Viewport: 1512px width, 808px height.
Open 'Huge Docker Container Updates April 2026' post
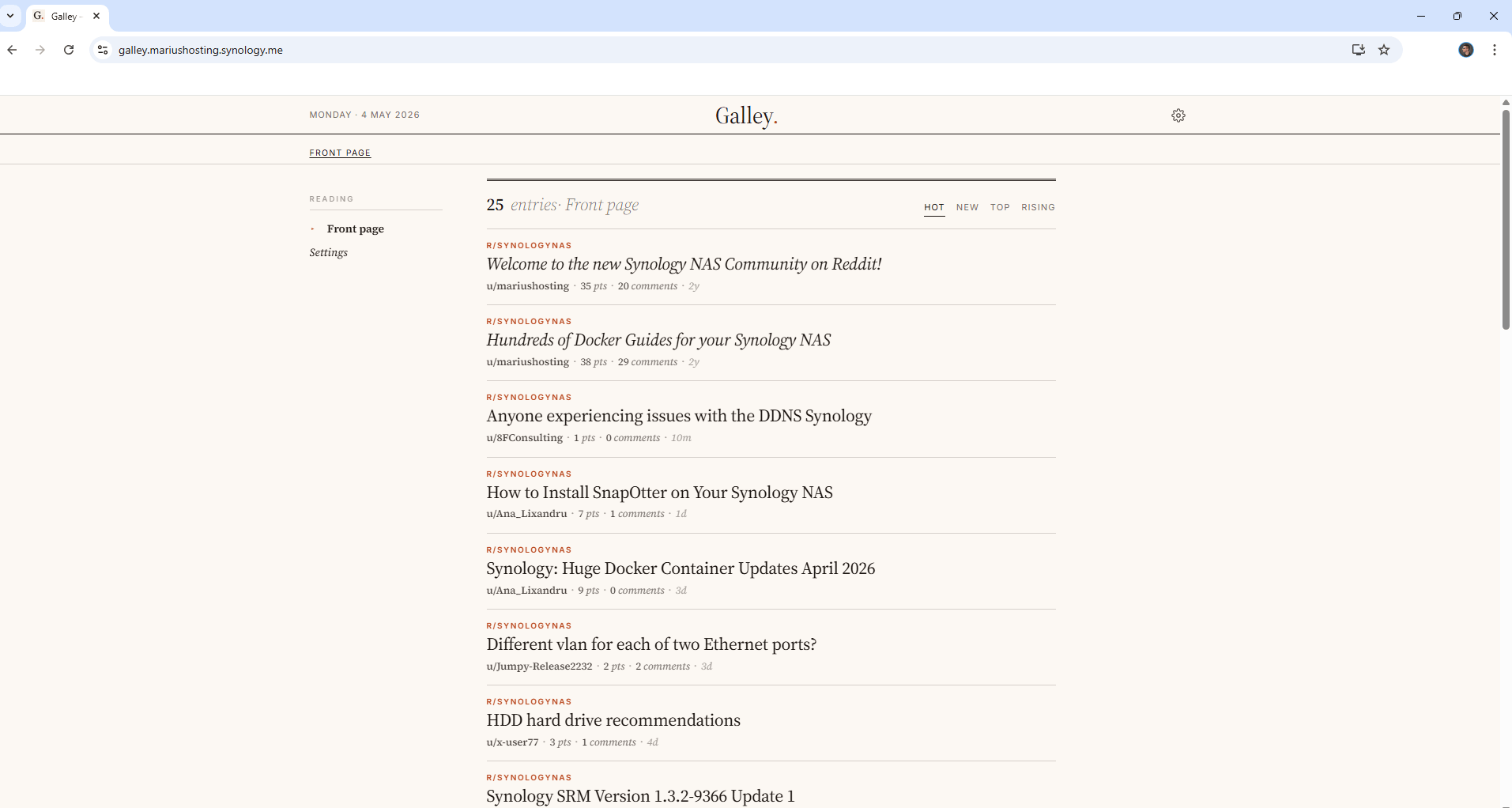pos(681,568)
